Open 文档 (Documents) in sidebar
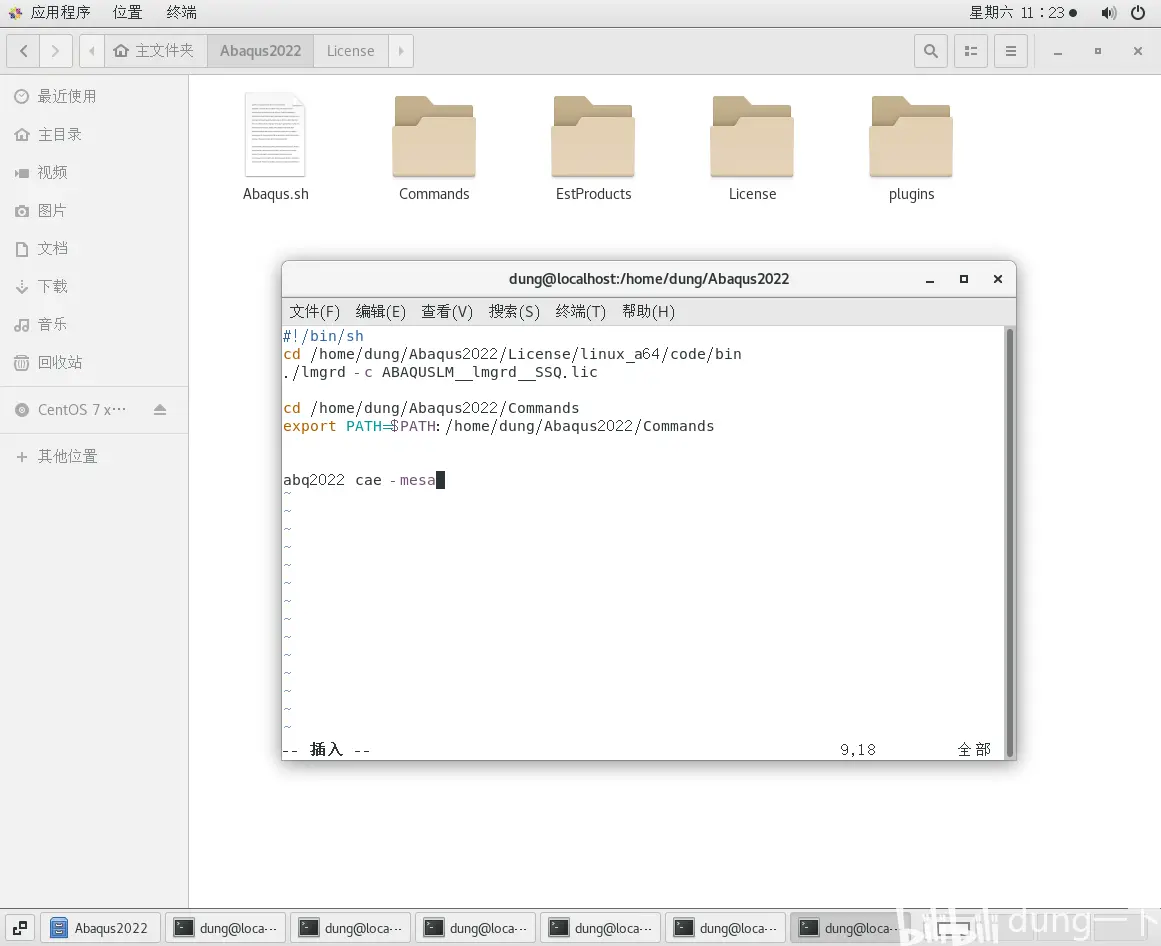1161x946 pixels. pos(94,248)
